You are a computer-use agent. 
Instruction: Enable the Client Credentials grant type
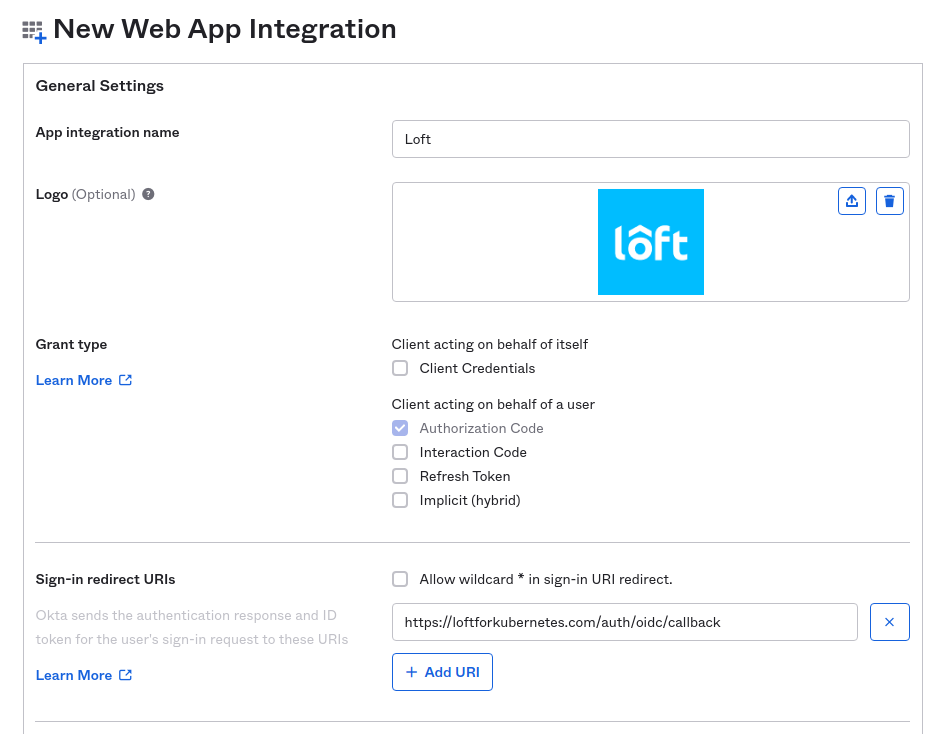pyautogui.click(x=400, y=368)
